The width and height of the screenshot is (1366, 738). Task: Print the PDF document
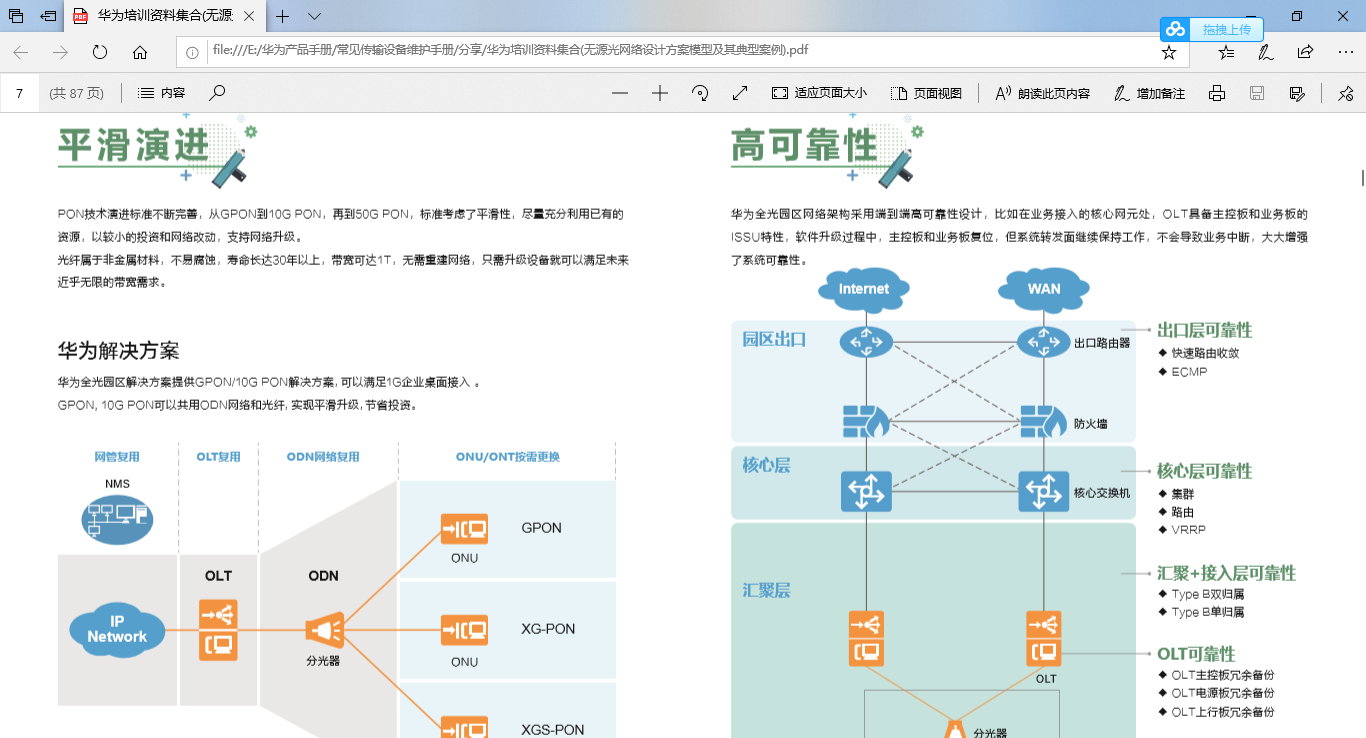(1217, 93)
